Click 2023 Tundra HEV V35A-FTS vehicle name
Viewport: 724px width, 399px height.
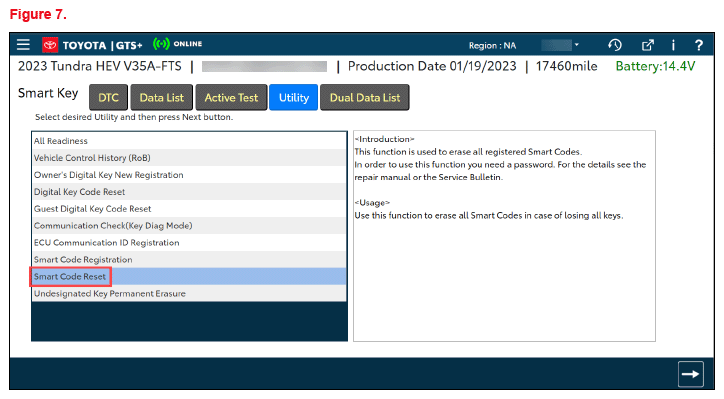(100, 66)
